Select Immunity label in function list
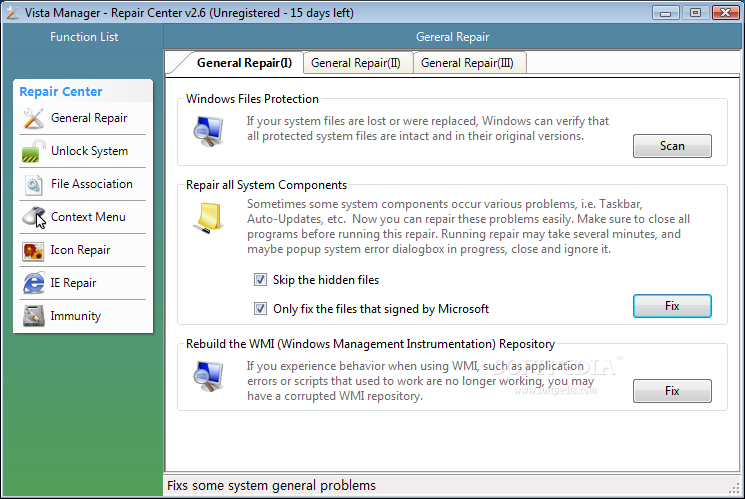The image size is (745, 499). [76, 316]
